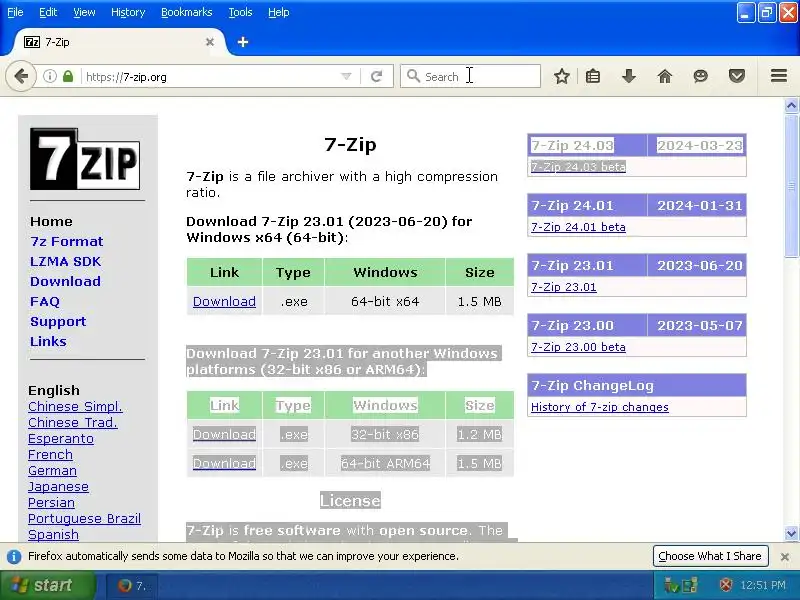This screenshot has width=800, height=600.
Task: Click the system clock 12:51 PM
Action: 763,585
